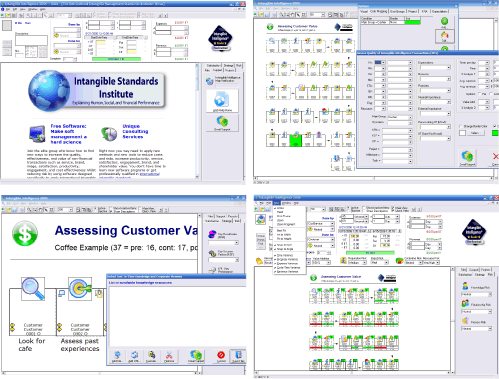Click the magnifier 'Look for cafe' step icon

coord(32,289)
